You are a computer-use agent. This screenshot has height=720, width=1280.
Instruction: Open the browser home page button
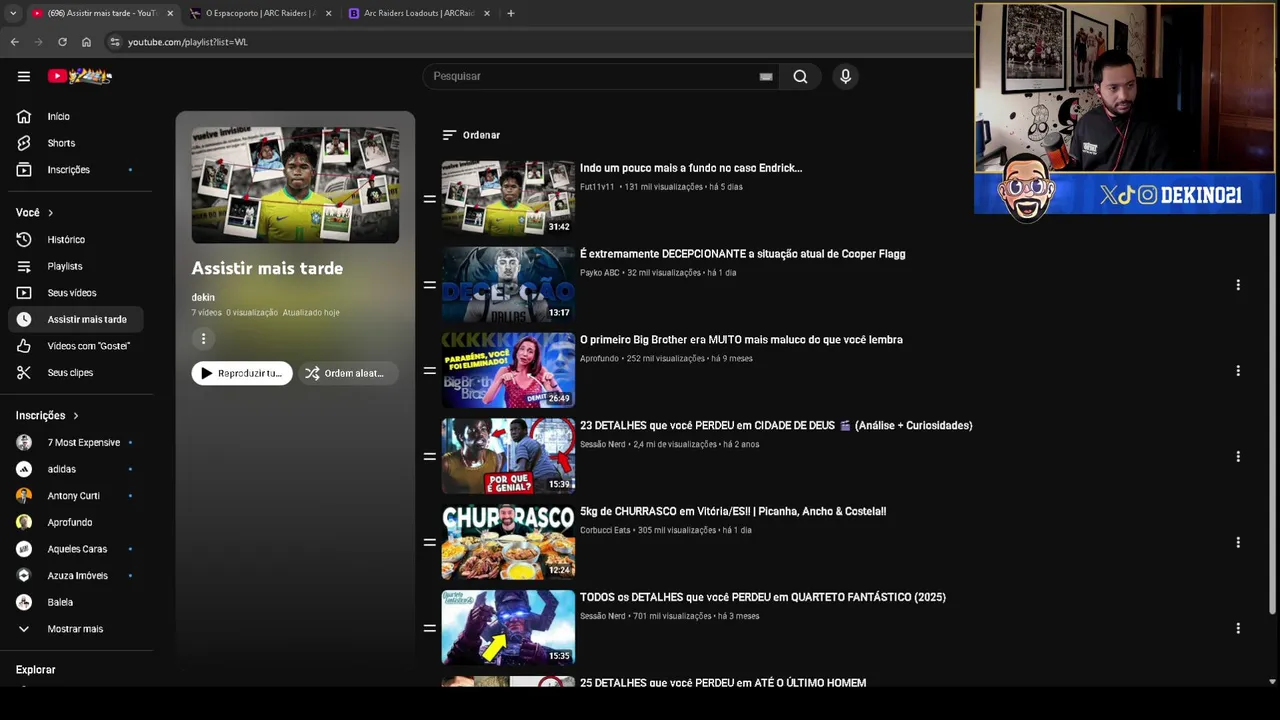point(86,42)
